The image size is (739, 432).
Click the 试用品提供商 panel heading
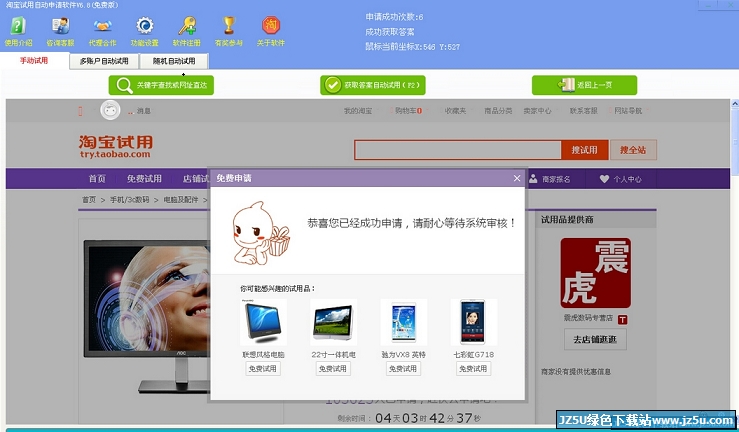[567, 220]
